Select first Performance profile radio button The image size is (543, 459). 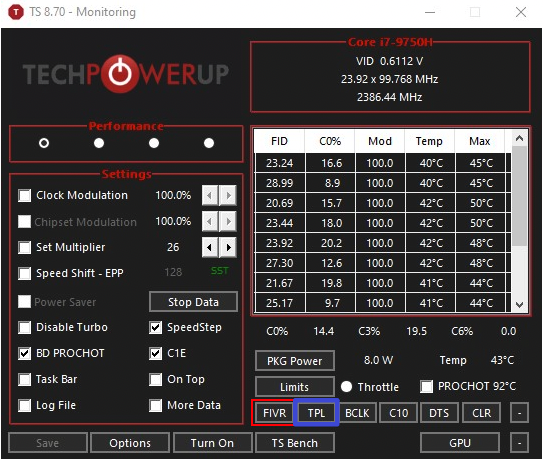click(x=44, y=143)
